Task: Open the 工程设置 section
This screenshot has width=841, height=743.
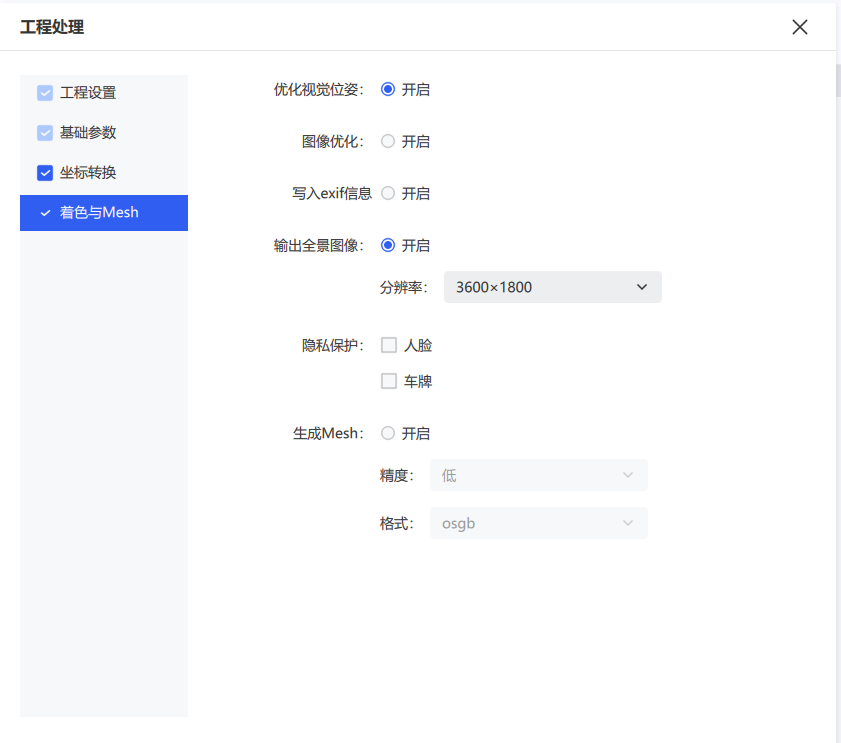Action: point(88,93)
